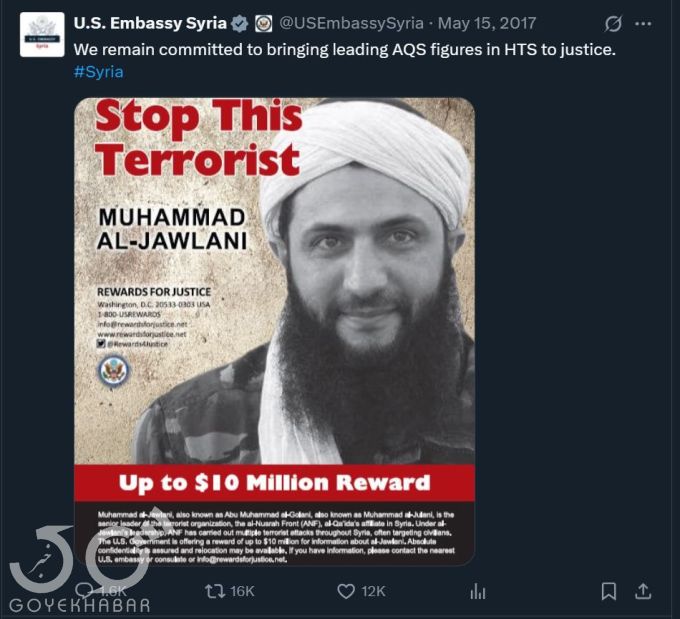Bookmark this post
Screen dimensions: 680x619
[x=608, y=591]
